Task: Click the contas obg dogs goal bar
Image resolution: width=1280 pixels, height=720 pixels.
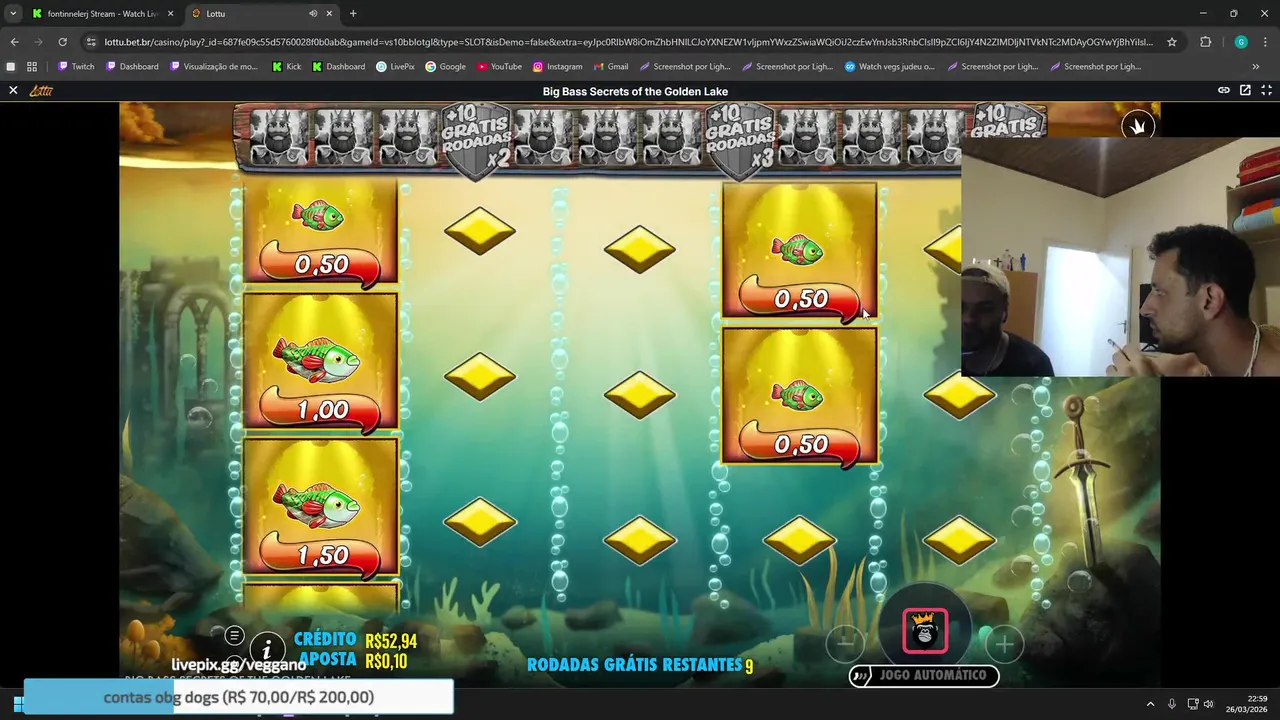Action: pos(238,697)
